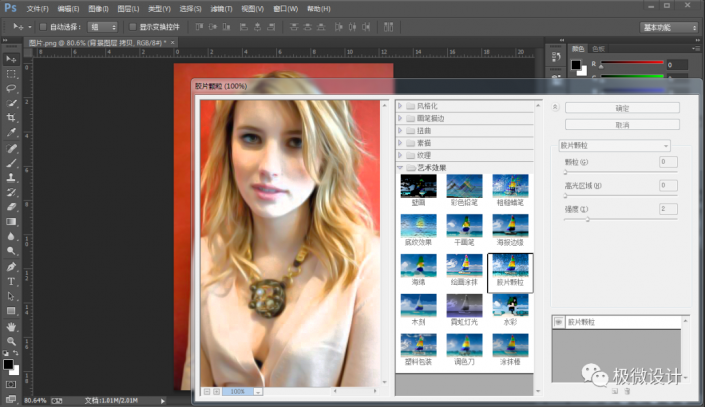Select the Rectangular Marquee tool
This screenshot has height=407, width=705.
(11, 73)
